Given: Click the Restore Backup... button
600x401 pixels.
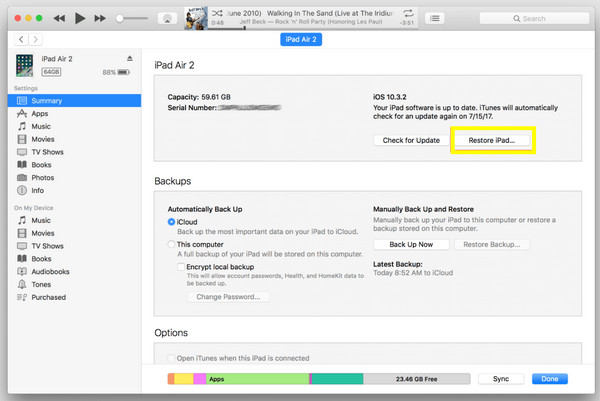Looking at the screenshot, I should [x=492, y=245].
